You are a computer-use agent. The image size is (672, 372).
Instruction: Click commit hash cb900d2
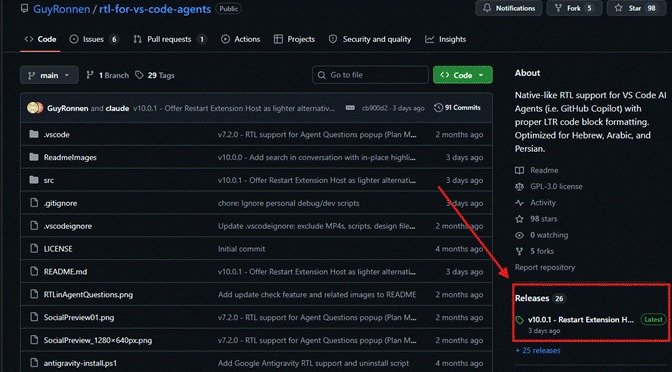pyautogui.click(x=374, y=108)
